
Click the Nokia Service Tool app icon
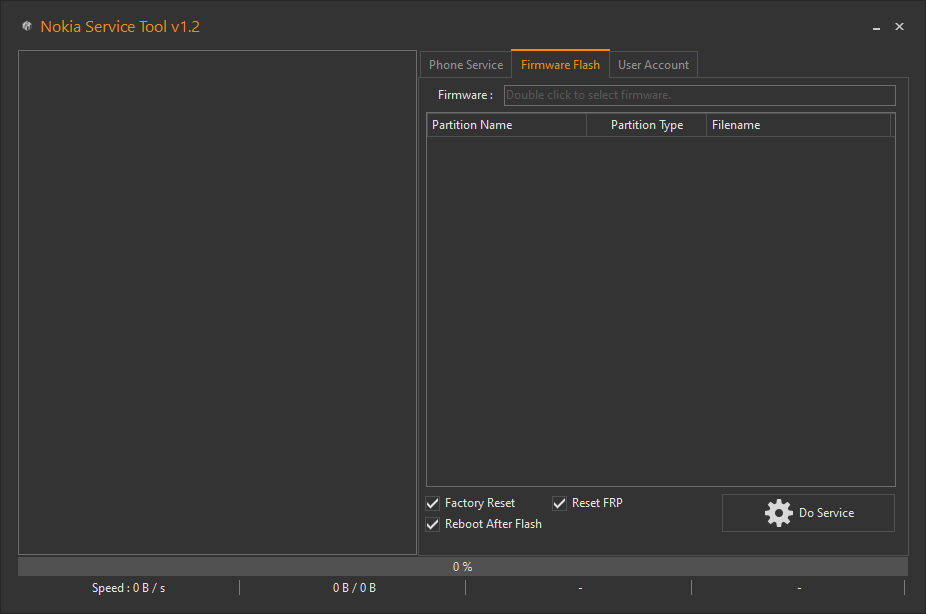tap(27, 27)
